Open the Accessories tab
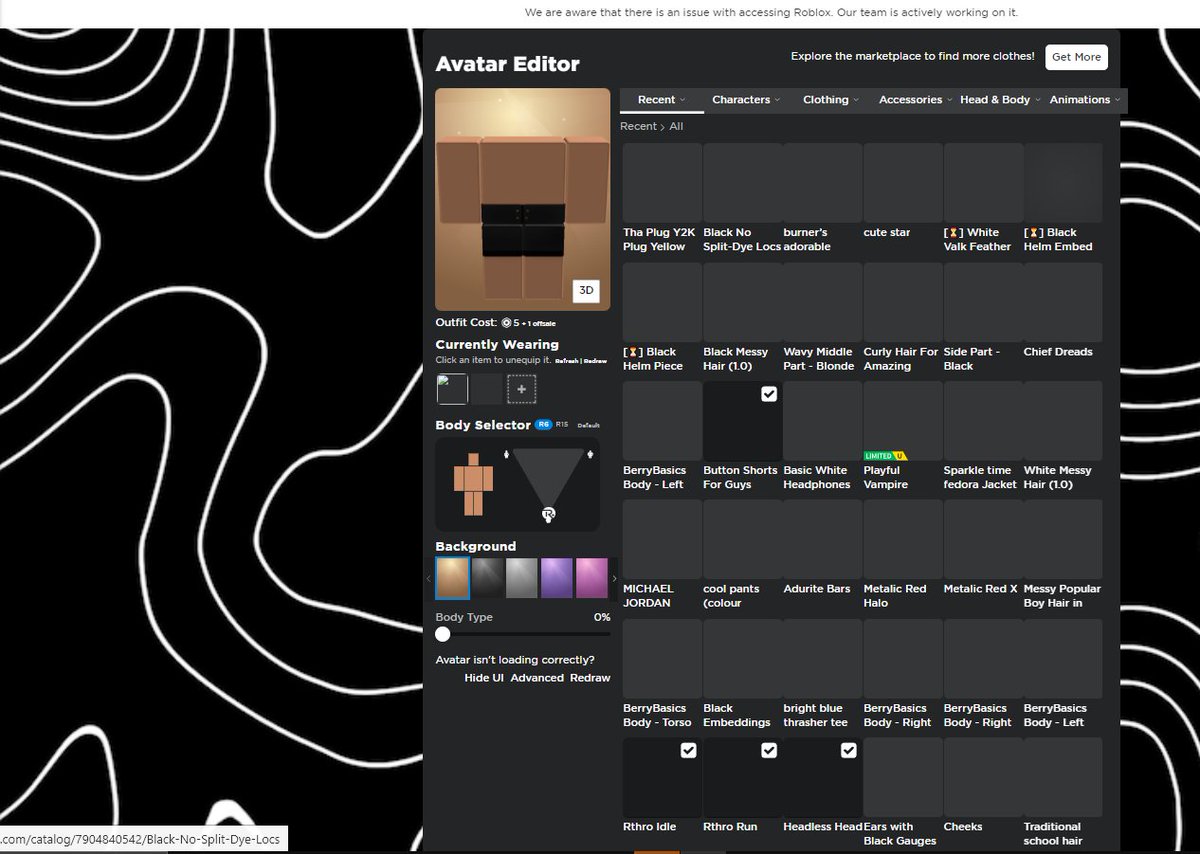1200x854 pixels. [x=915, y=100]
